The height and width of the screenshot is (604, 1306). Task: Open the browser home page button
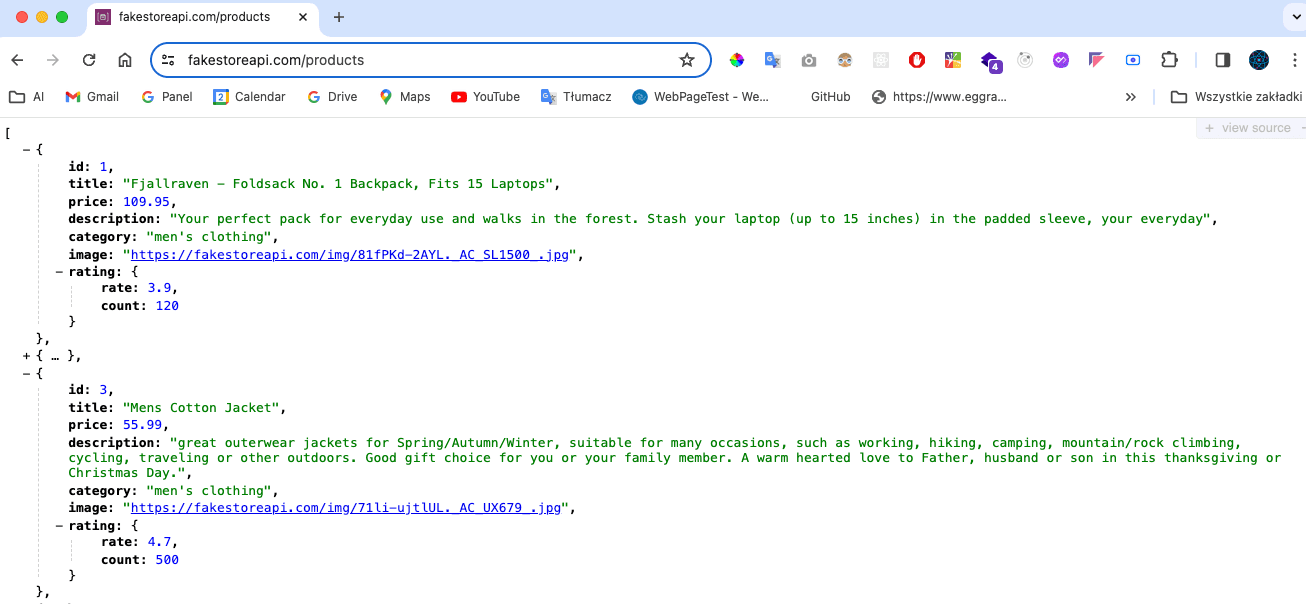[125, 60]
